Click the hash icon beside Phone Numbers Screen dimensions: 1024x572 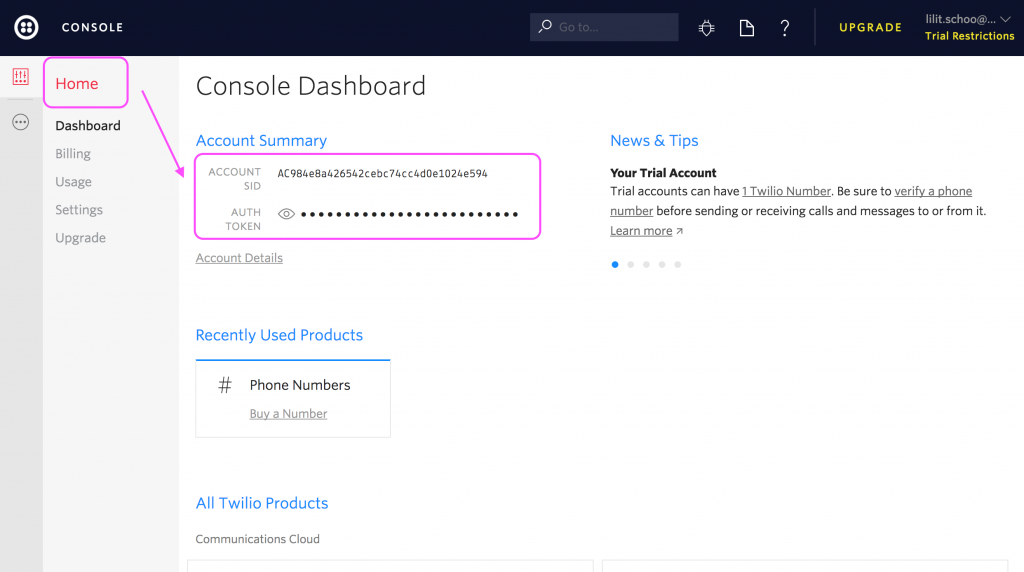coord(225,385)
